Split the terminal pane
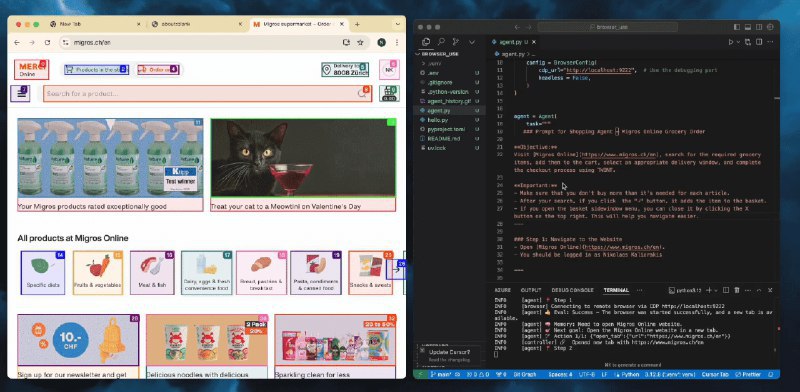 pos(726,290)
